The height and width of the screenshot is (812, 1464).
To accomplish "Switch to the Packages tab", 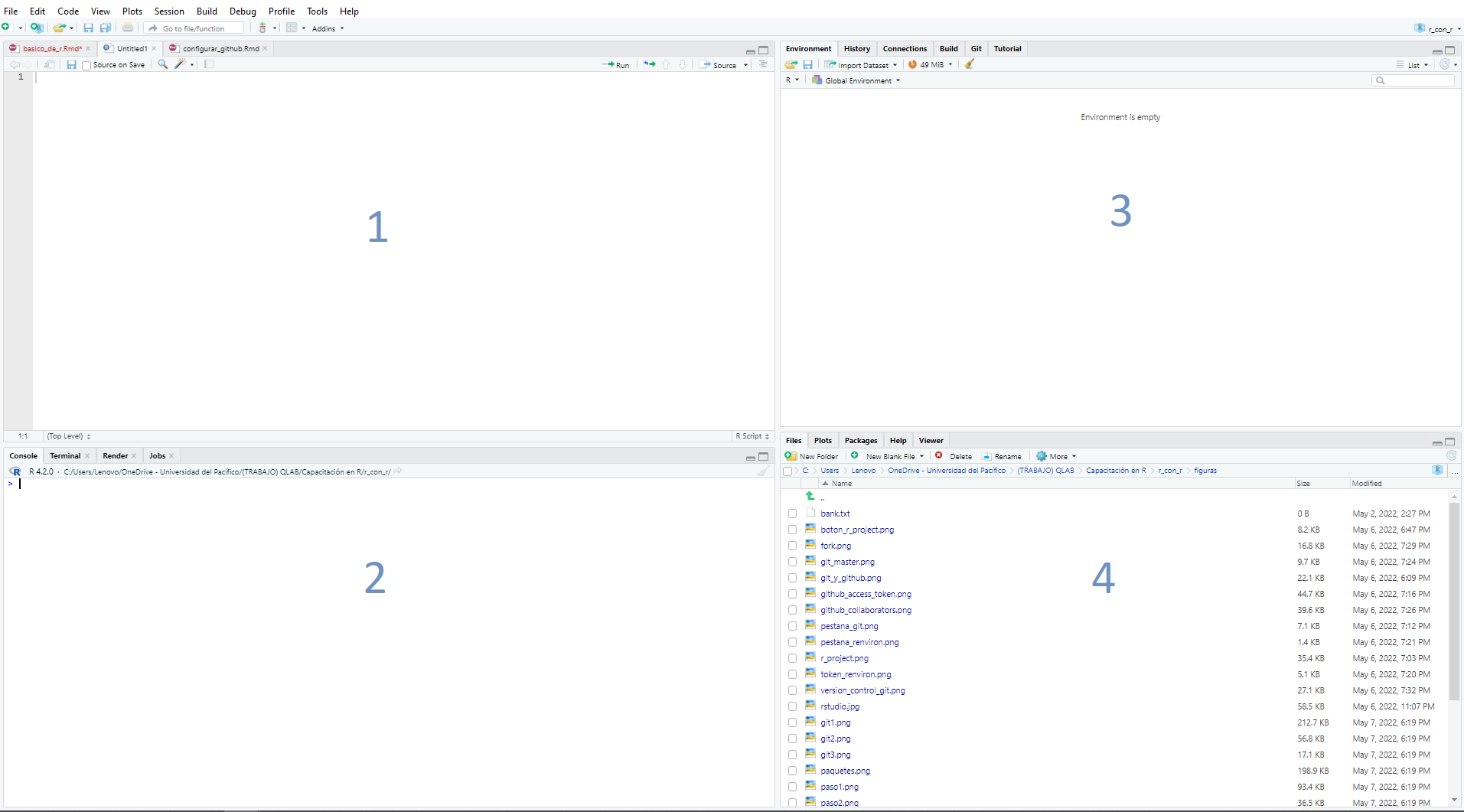I will [x=860, y=441].
